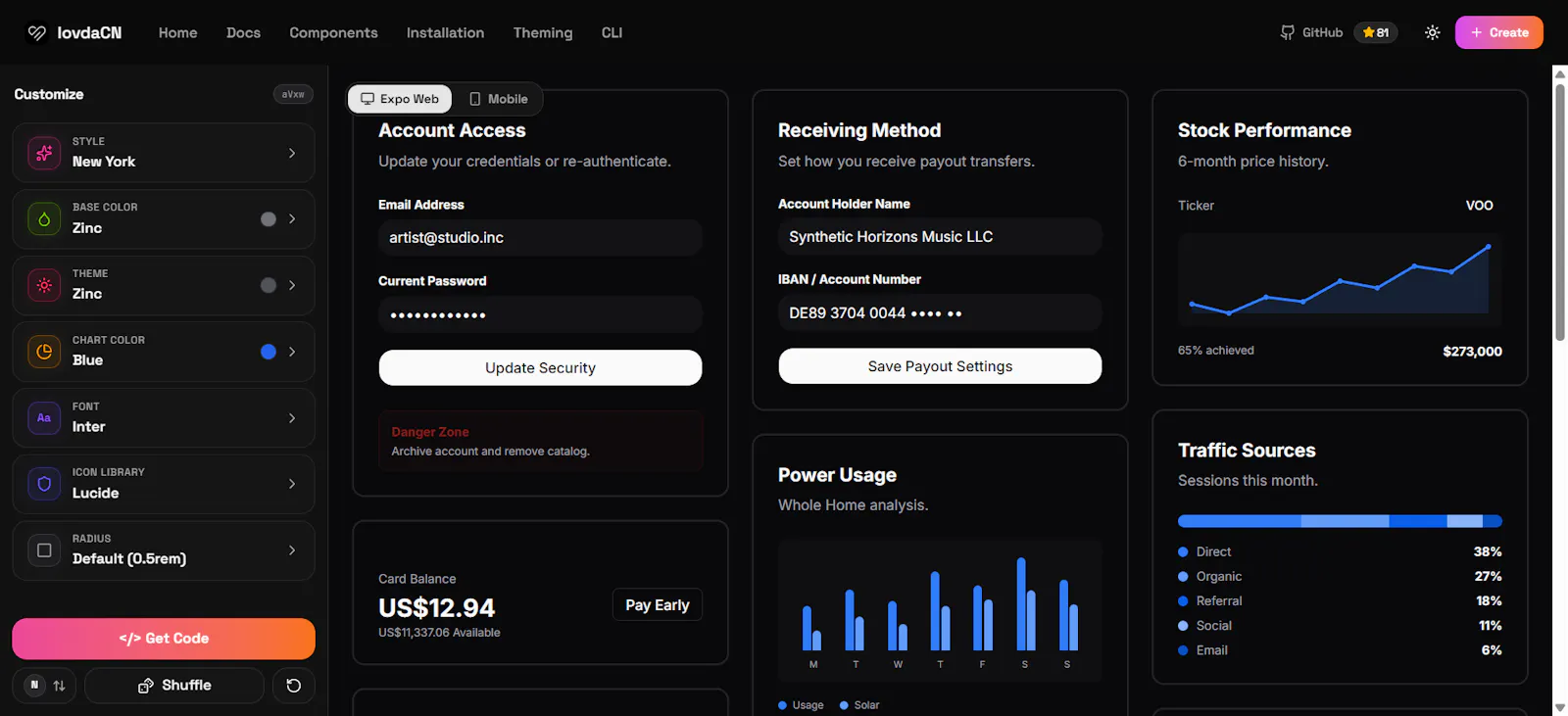Image resolution: width=1568 pixels, height=716 pixels.
Task: Click the Radius square icon
Action: click(44, 550)
